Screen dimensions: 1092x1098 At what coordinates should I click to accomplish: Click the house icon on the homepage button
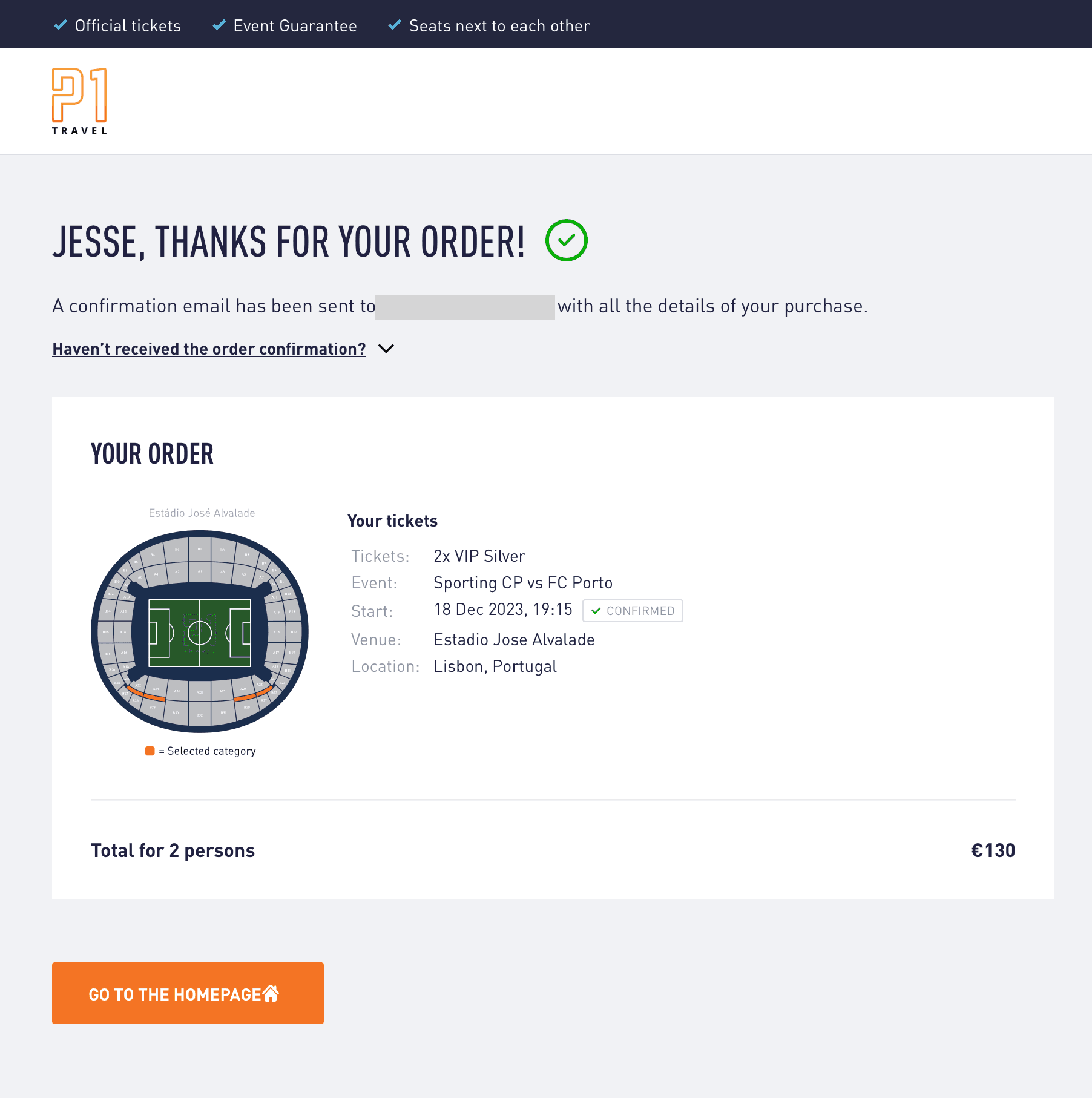coord(271,993)
